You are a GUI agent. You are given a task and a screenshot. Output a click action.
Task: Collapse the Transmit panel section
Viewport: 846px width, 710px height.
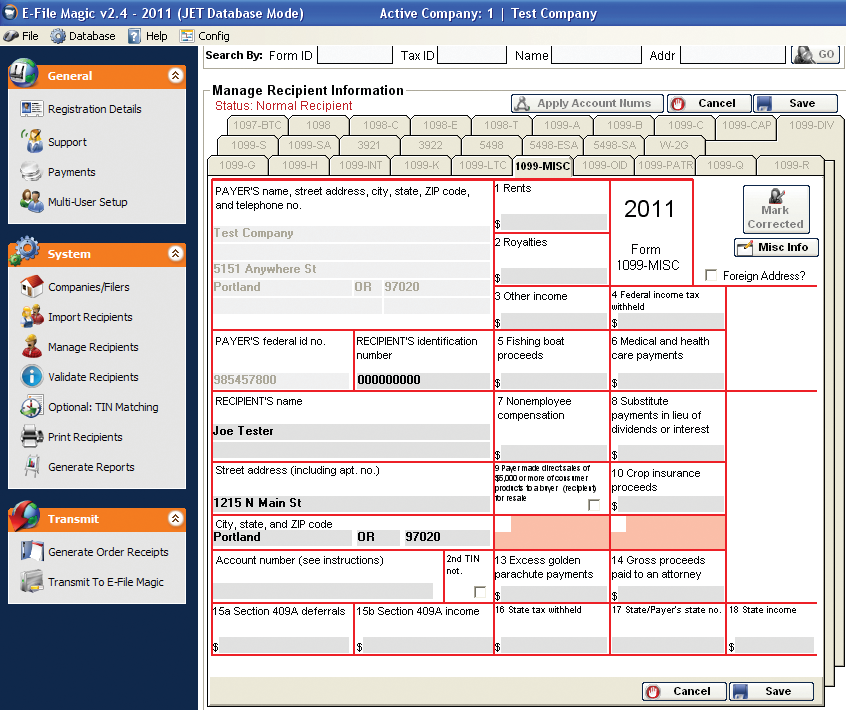(175, 519)
